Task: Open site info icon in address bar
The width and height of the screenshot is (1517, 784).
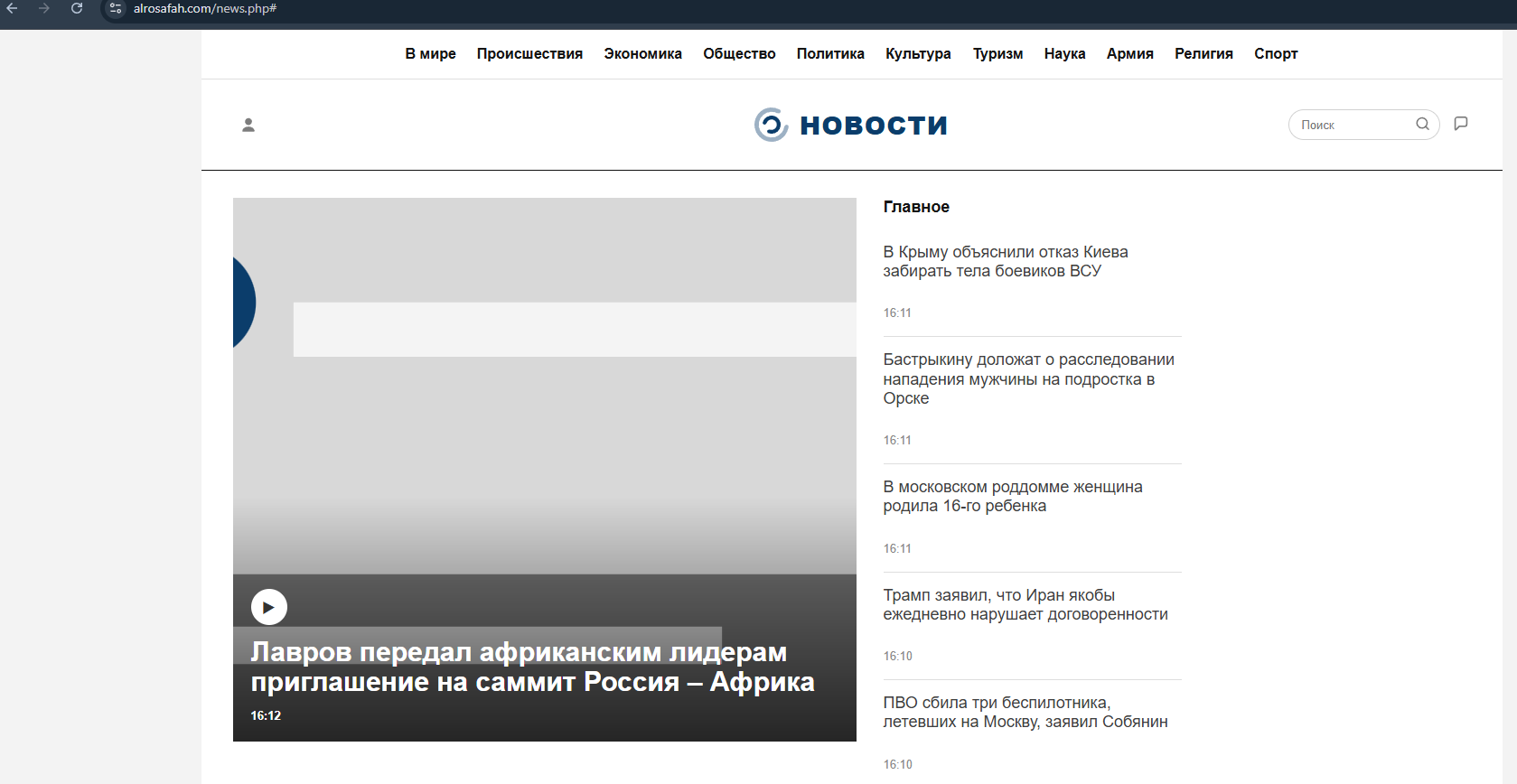Action: click(x=116, y=8)
